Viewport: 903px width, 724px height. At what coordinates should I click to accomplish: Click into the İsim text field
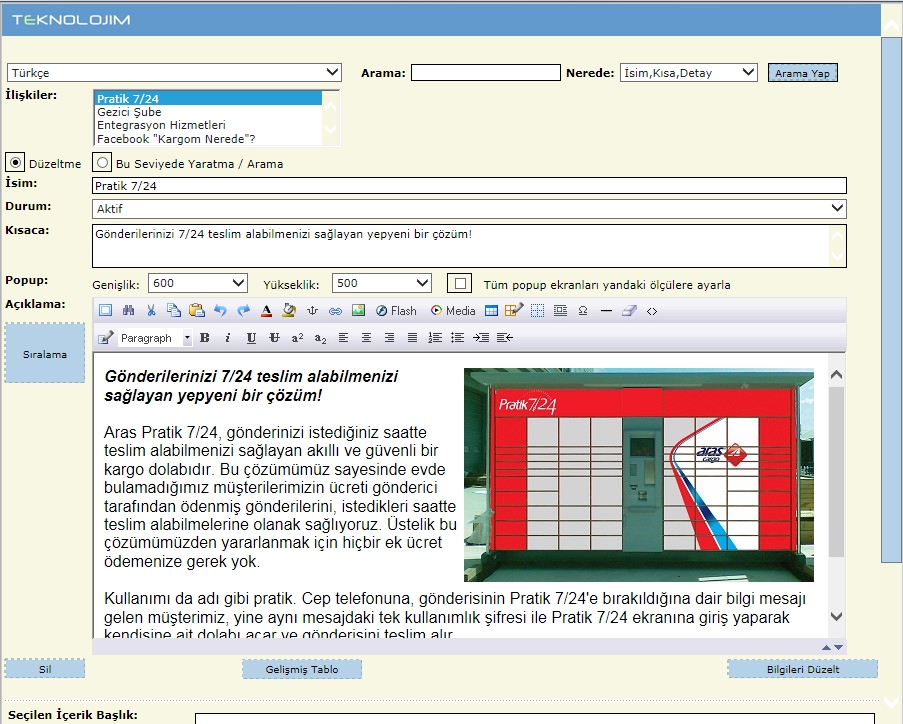click(469, 185)
